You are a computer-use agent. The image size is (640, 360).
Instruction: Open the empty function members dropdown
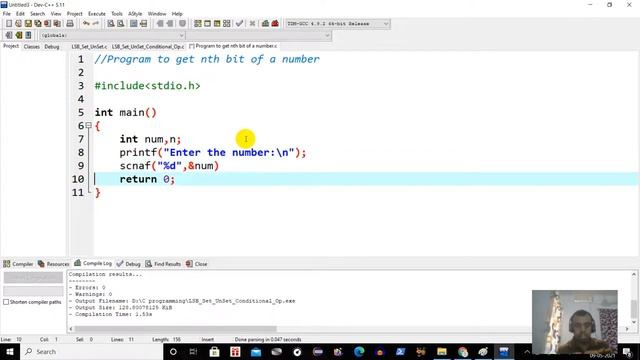pos(259,36)
